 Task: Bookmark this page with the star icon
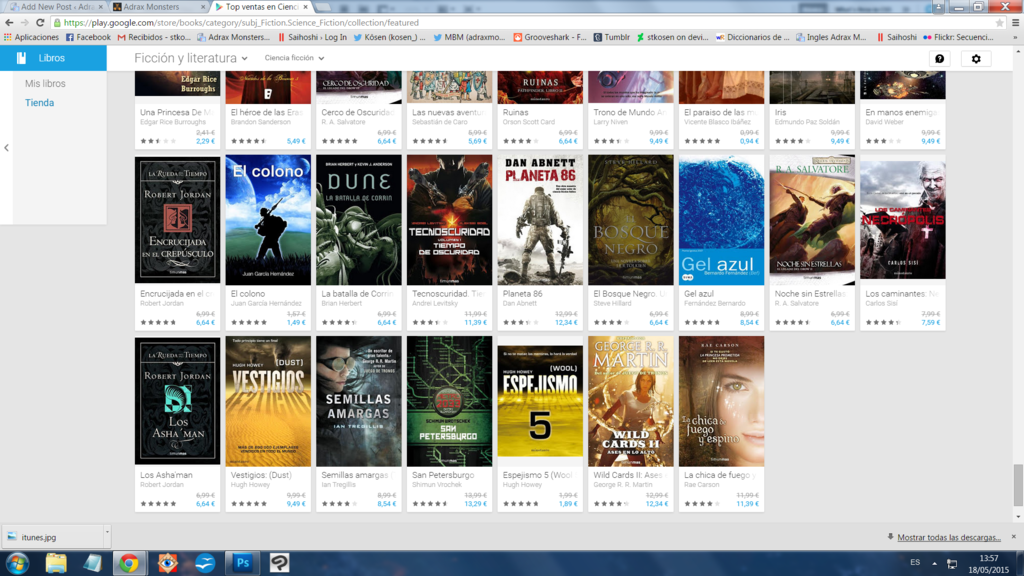pyautogui.click(x=999, y=23)
